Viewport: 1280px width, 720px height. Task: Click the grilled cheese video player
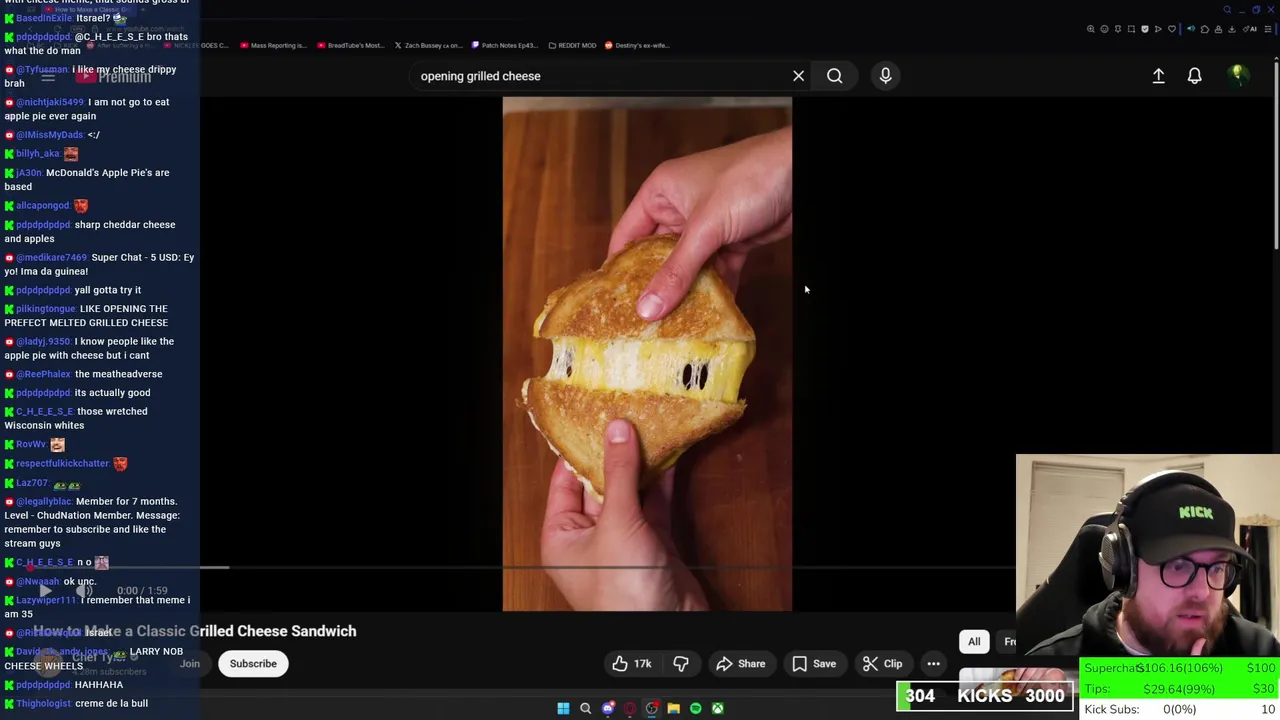pyautogui.click(x=647, y=353)
